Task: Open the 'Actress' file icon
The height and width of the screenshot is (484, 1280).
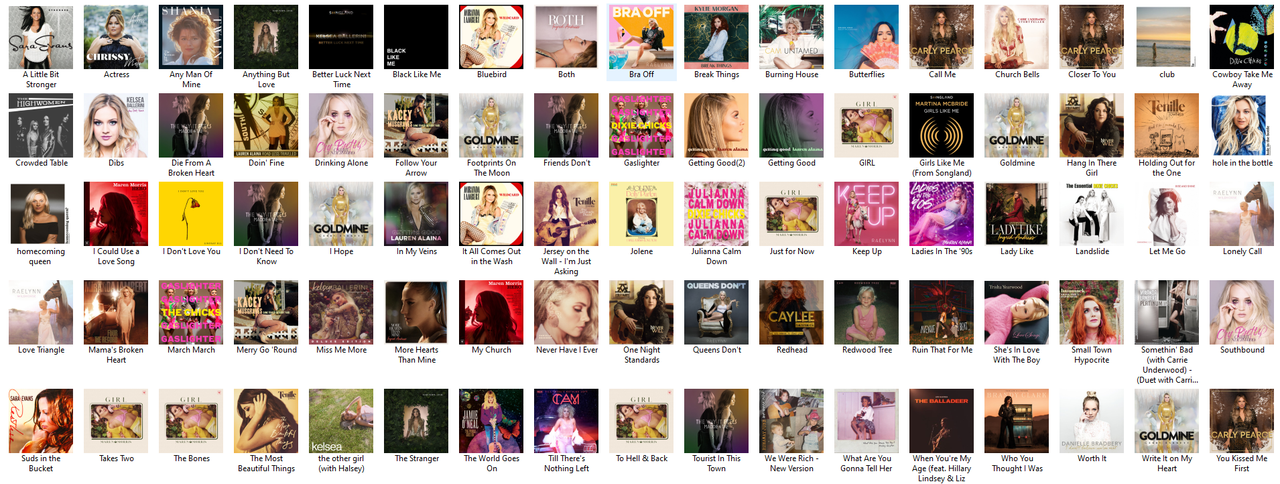Action: (116, 37)
